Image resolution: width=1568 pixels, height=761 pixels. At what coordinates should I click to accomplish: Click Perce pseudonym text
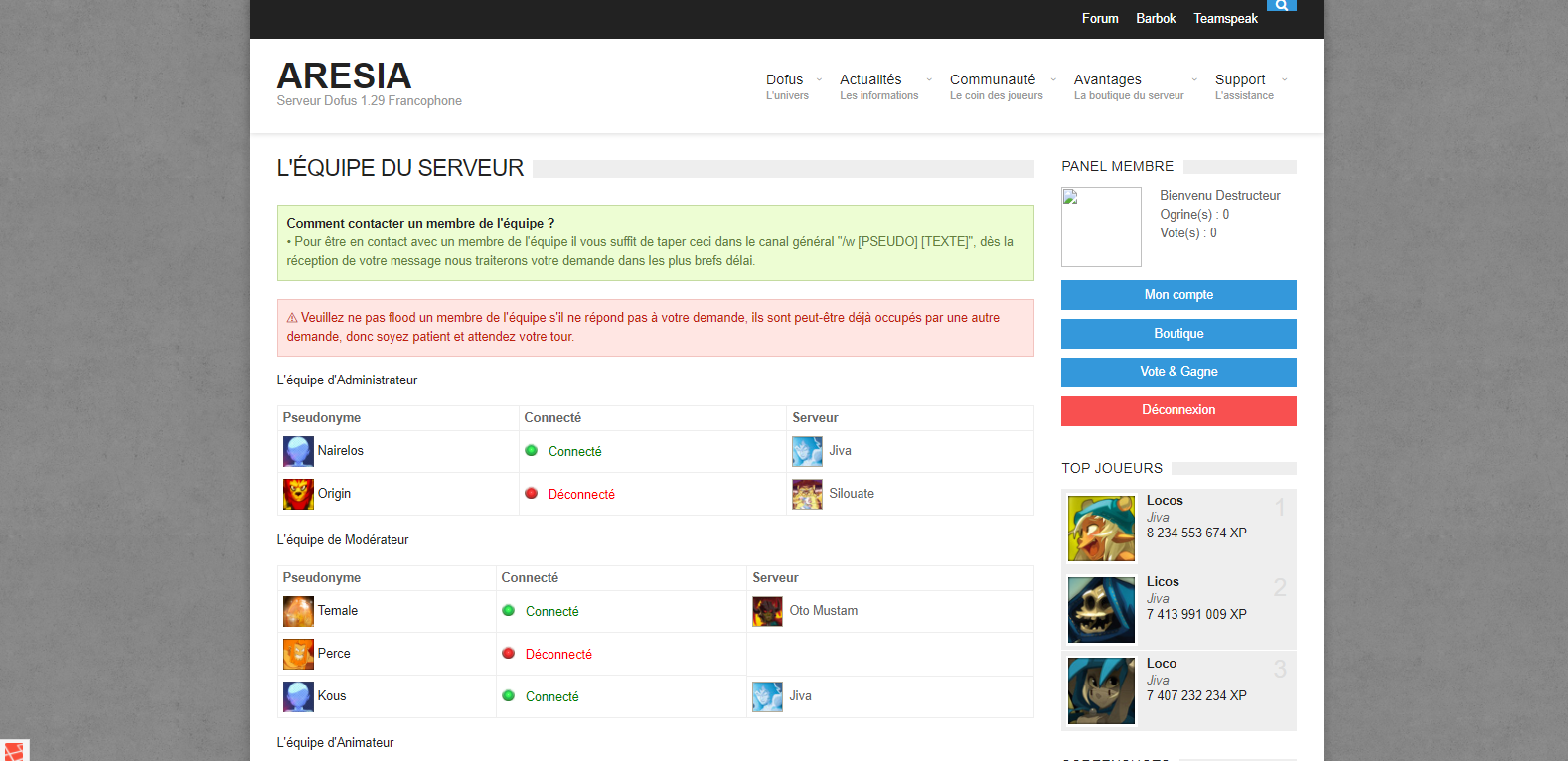pyautogui.click(x=334, y=654)
